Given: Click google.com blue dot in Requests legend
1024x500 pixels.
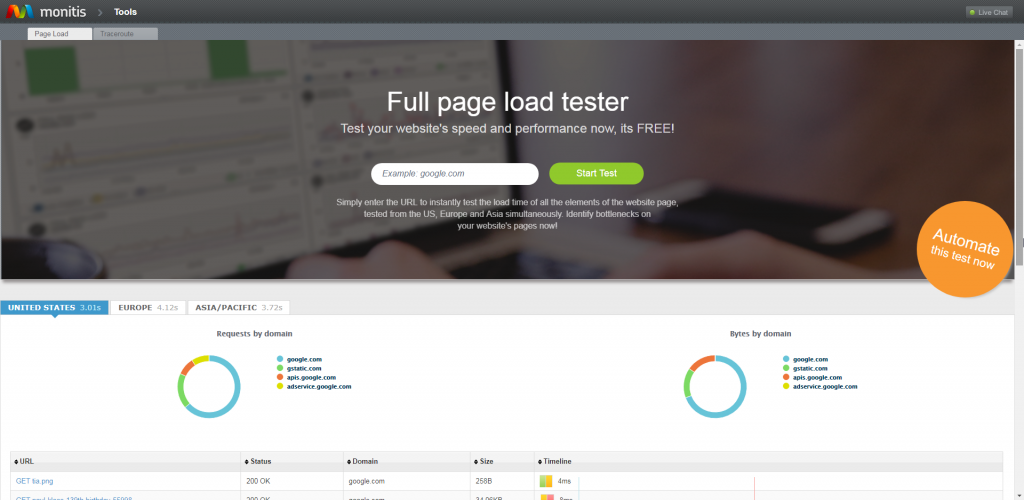Looking at the screenshot, I should [280, 359].
